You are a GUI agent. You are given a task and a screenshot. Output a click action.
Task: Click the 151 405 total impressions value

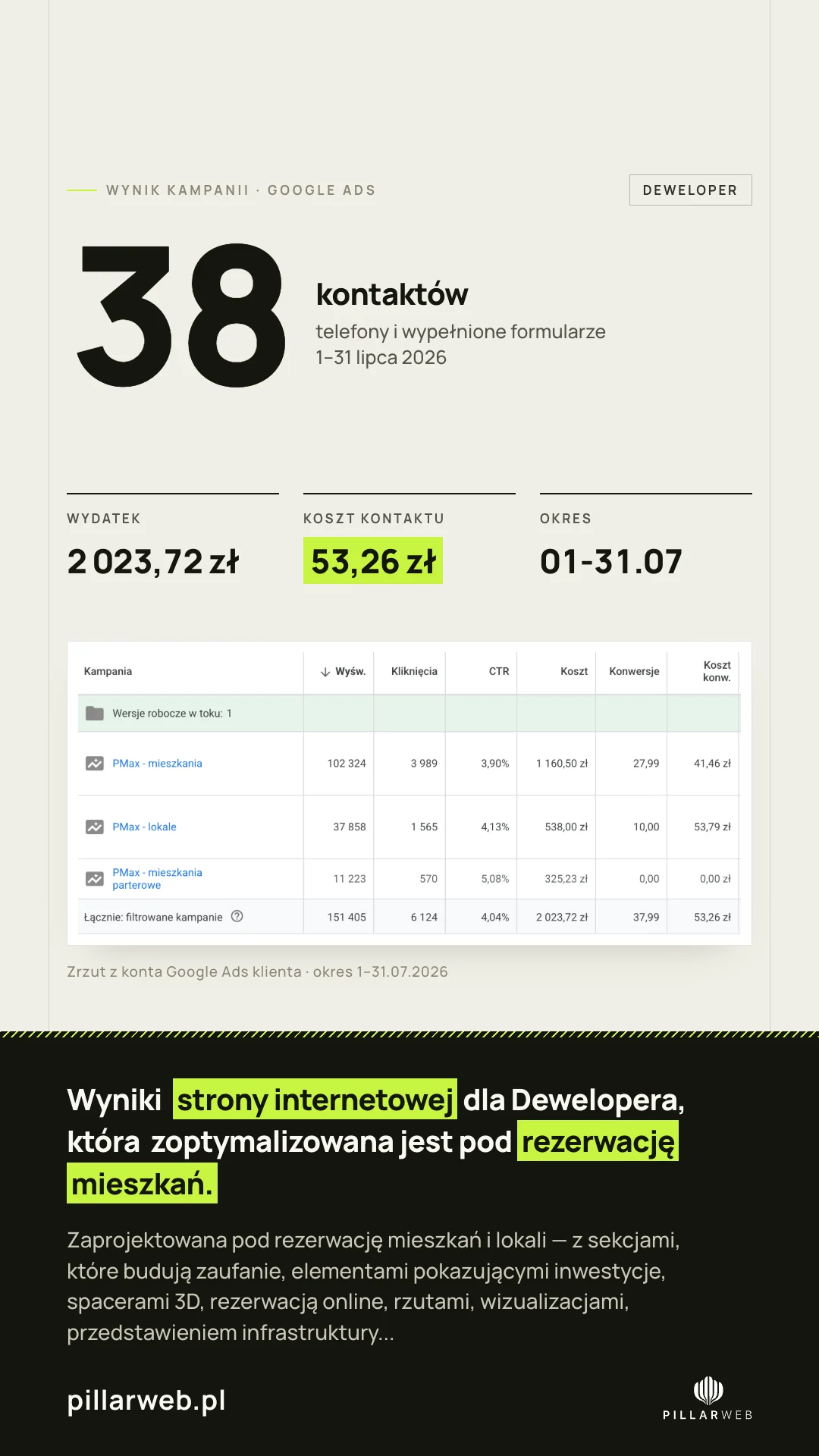[x=347, y=918]
